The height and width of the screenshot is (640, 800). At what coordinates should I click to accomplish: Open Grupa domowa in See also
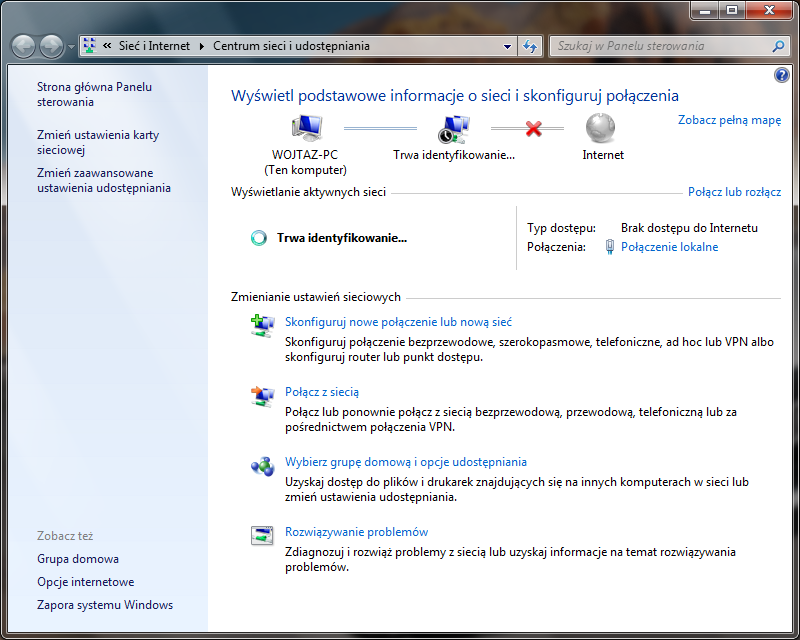coord(78,559)
